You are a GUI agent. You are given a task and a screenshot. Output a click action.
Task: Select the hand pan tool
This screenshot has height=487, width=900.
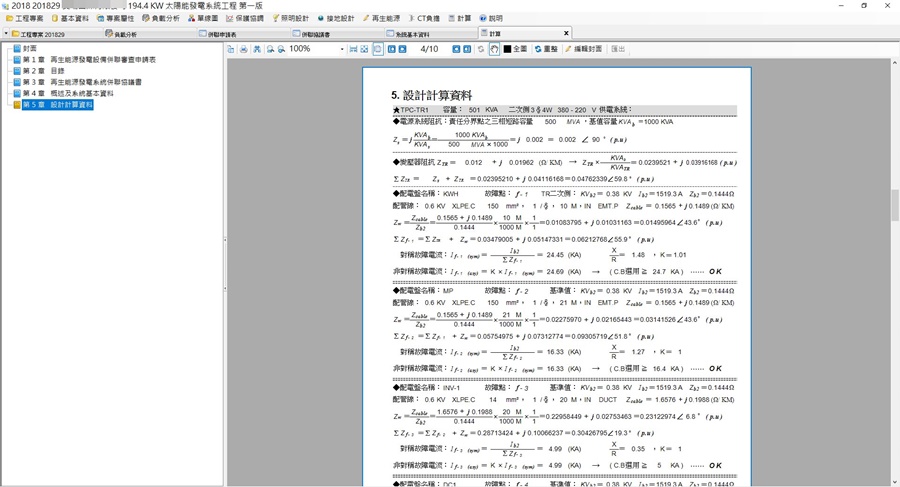(x=494, y=49)
